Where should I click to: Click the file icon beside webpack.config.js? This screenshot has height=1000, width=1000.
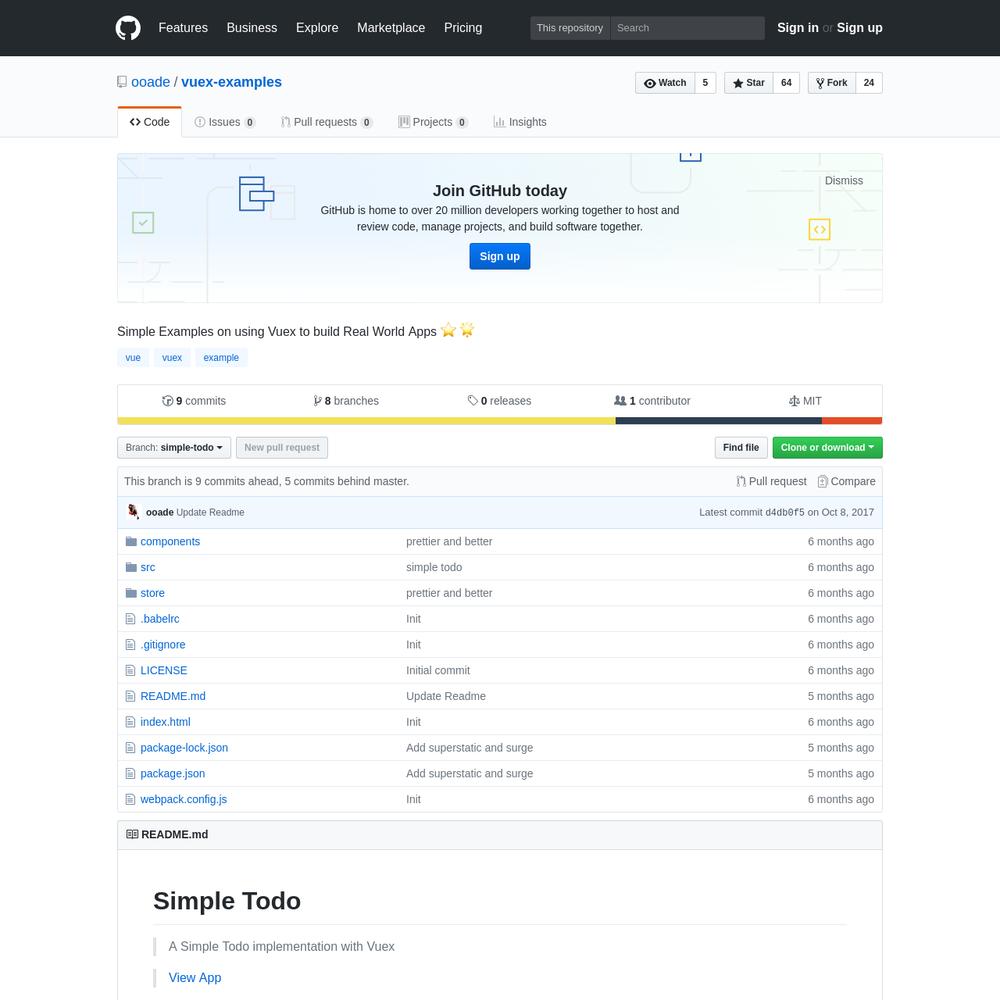point(130,799)
